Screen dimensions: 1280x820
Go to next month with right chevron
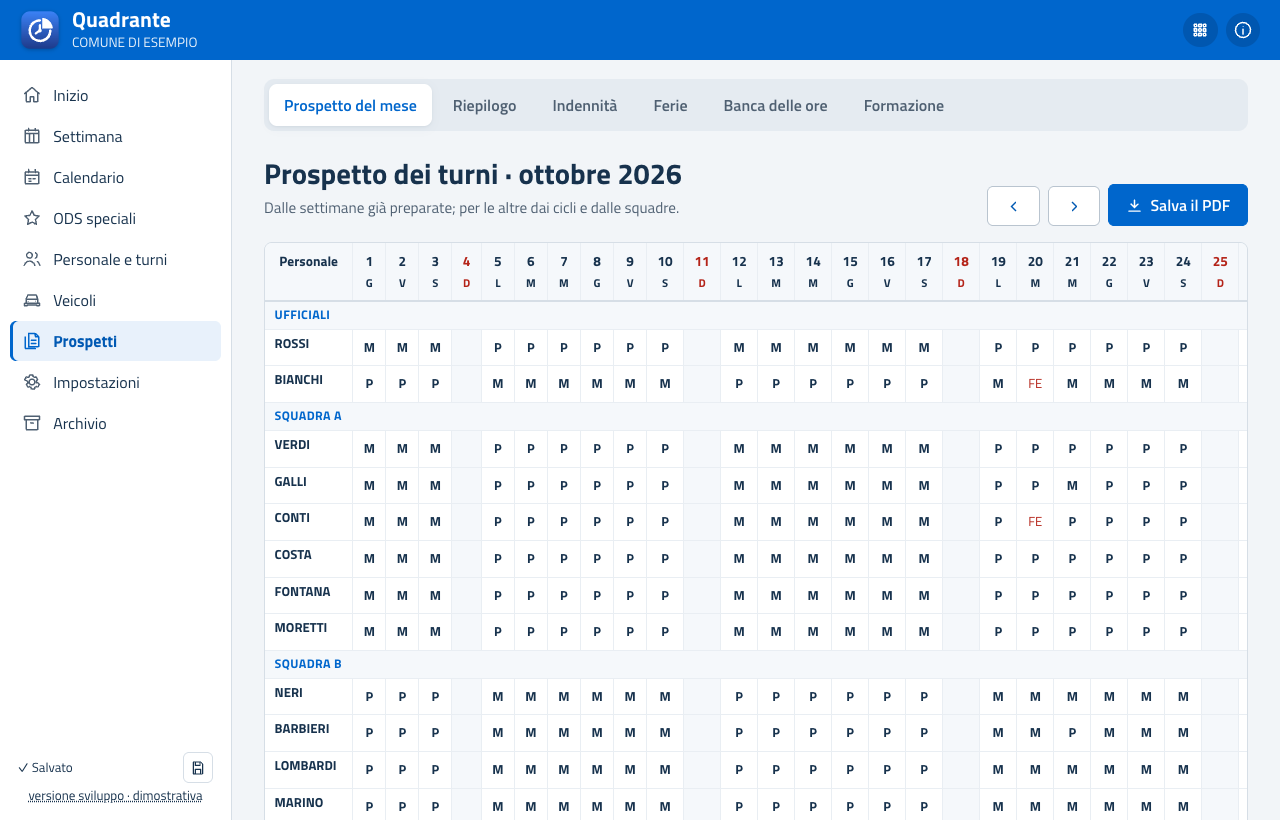[x=1074, y=206]
